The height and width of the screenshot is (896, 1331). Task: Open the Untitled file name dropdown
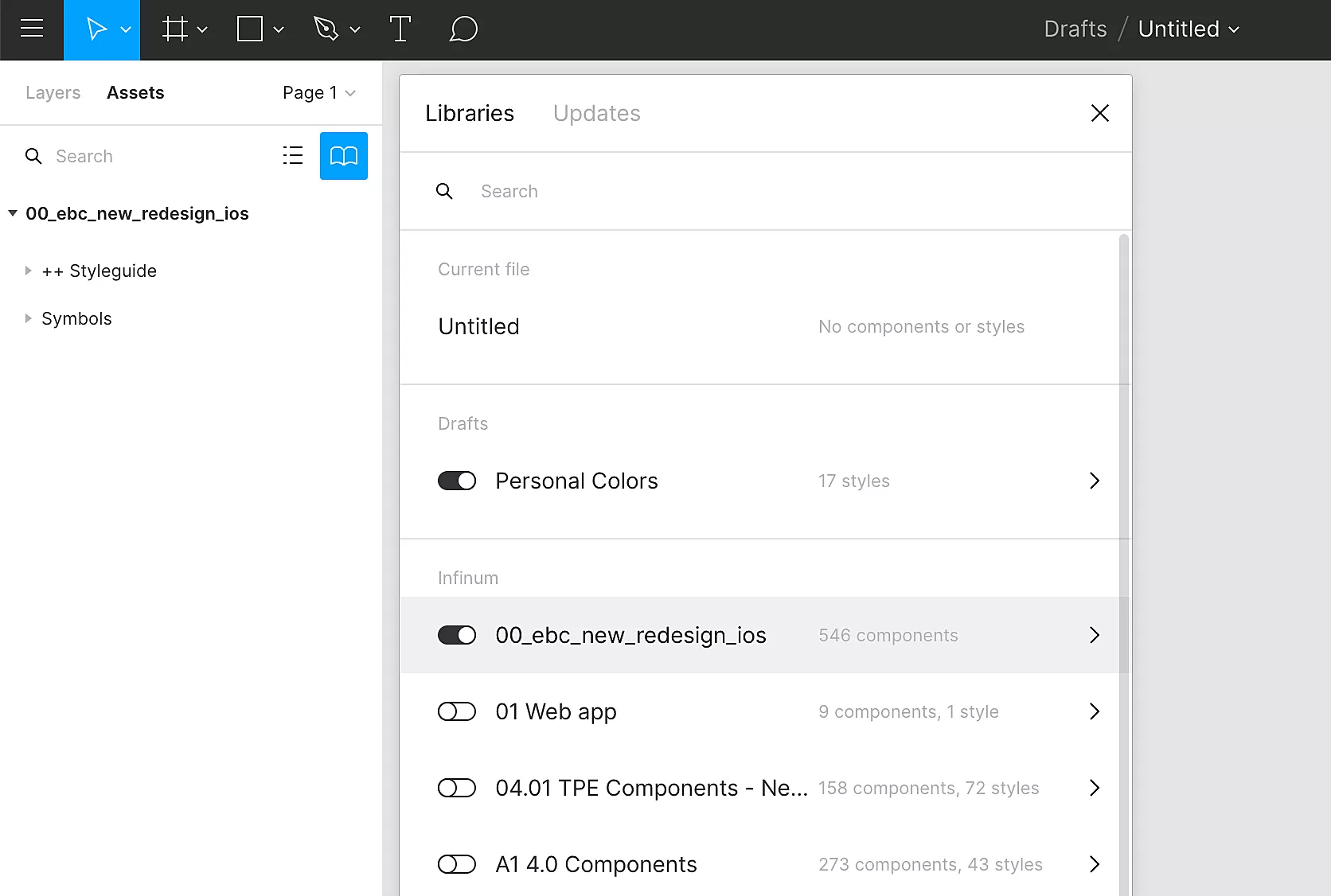(x=1189, y=29)
